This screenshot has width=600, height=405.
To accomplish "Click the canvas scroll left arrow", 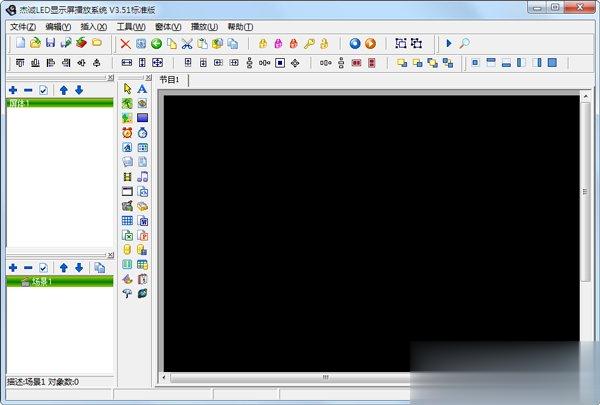I will (164, 377).
